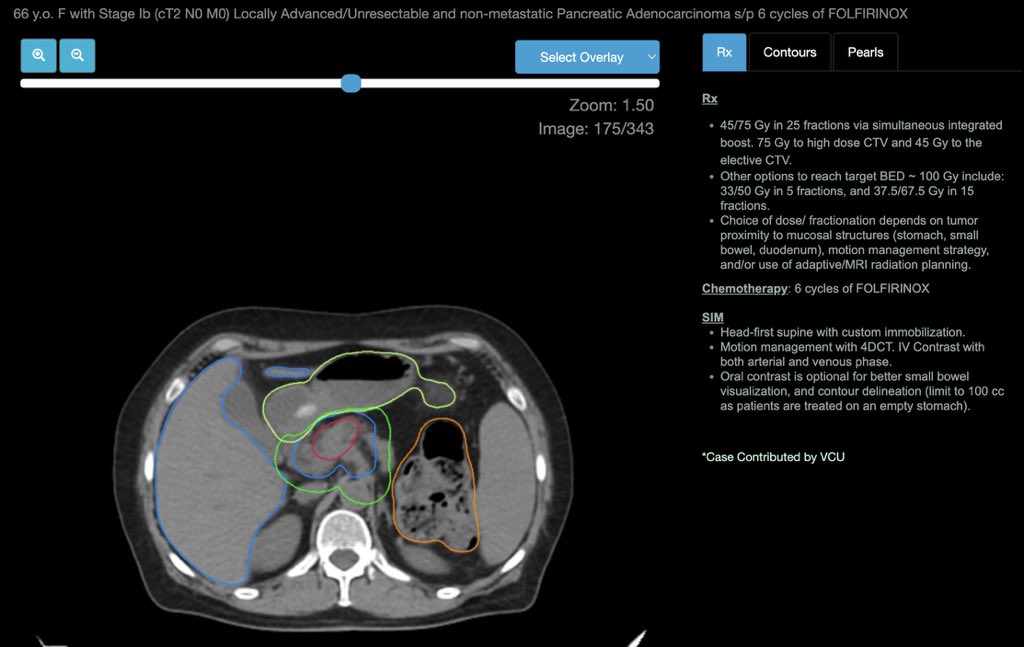Open the Contours tab
The image size is (1024, 647).
[x=790, y=52]
